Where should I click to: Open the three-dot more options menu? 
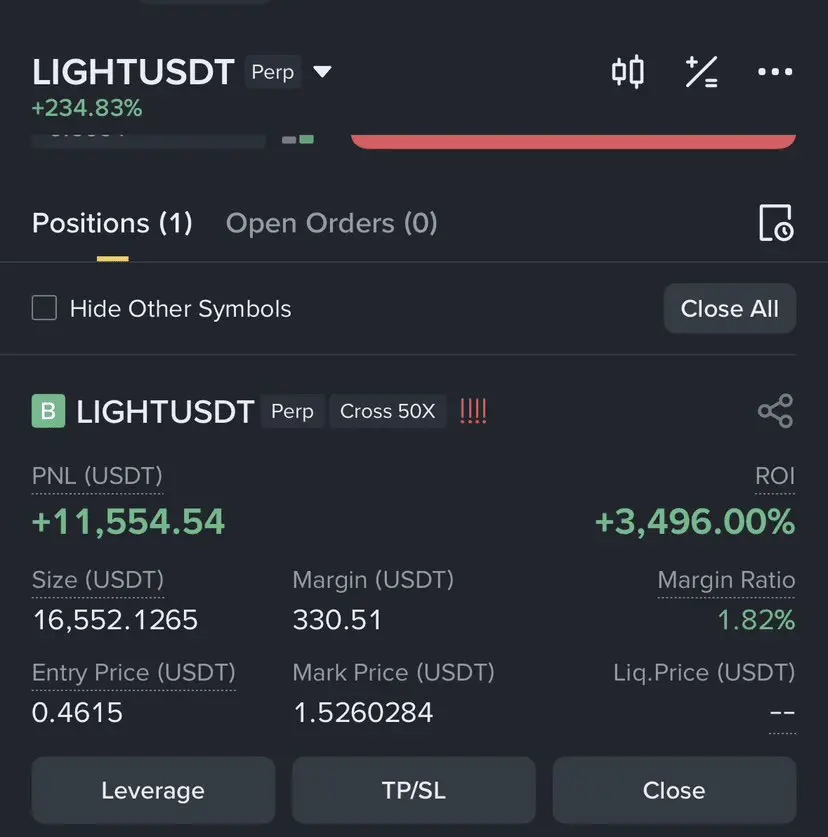tap(775, 72)
